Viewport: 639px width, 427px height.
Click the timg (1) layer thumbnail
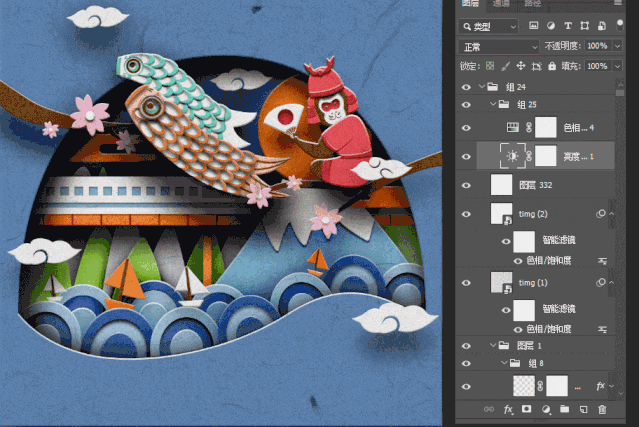coord(500,283)
